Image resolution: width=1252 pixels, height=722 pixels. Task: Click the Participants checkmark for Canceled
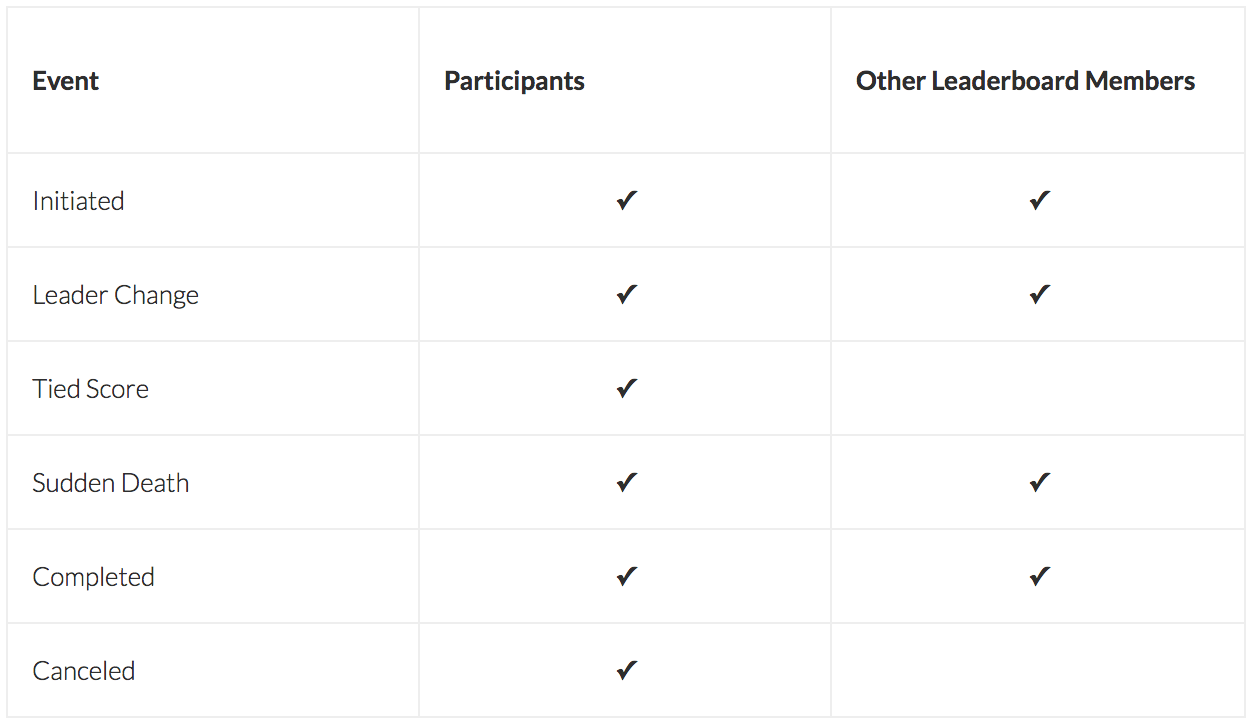pyautogui.click(x=626, y=671)
